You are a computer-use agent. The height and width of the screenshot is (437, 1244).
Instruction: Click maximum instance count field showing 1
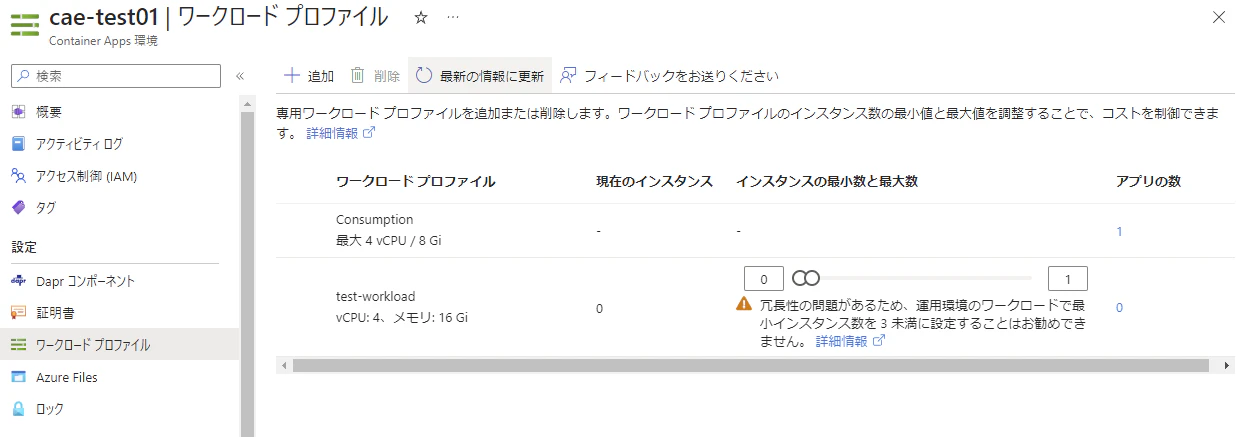(x=1068, y=278)
